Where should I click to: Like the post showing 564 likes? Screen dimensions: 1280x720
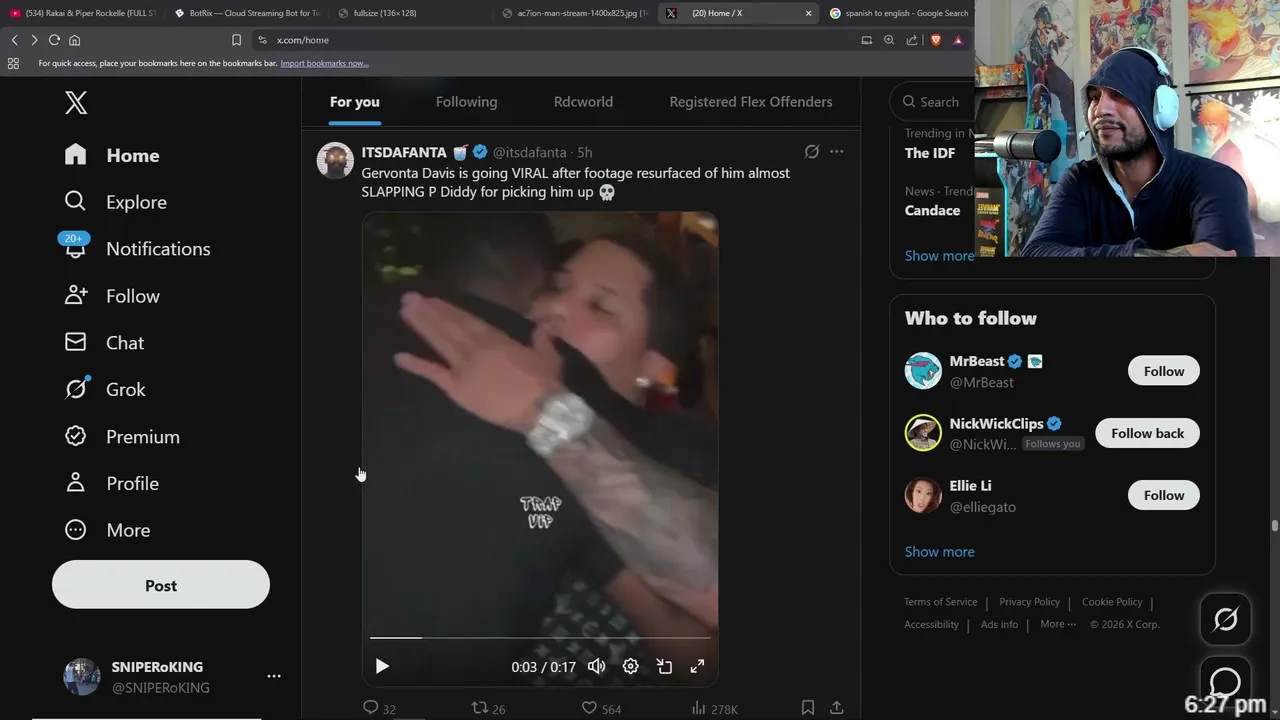601,708
